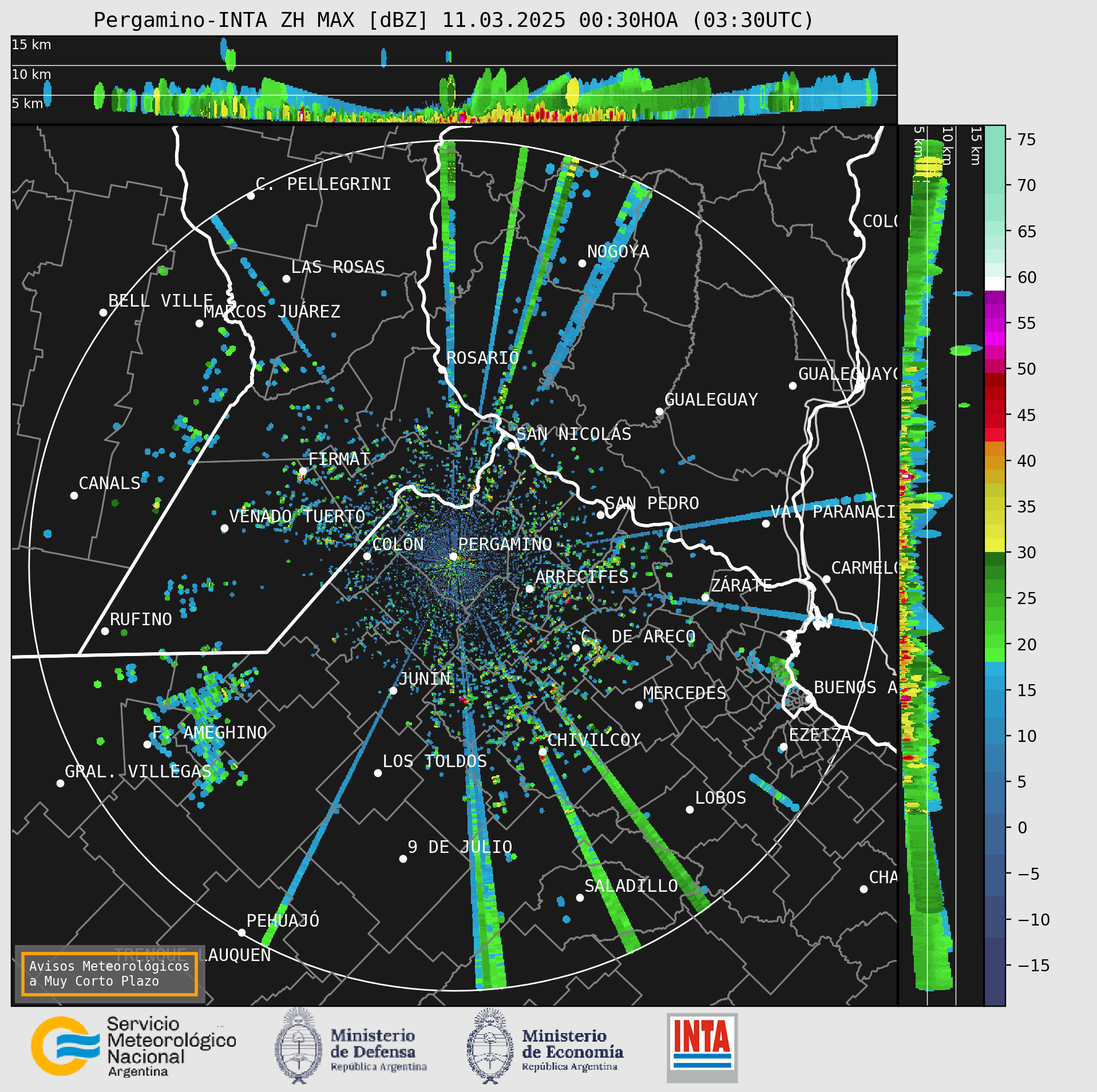
Task: Click the Mercedes city dot
Action: point(639,705)
